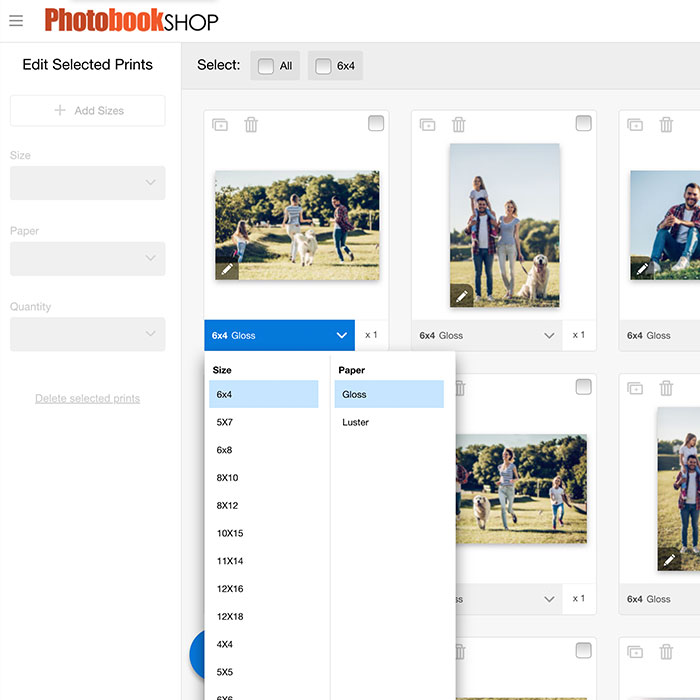Open the Size dropdown in sidebar
Screen dimensions: 700x700
(x=87, y=182)
